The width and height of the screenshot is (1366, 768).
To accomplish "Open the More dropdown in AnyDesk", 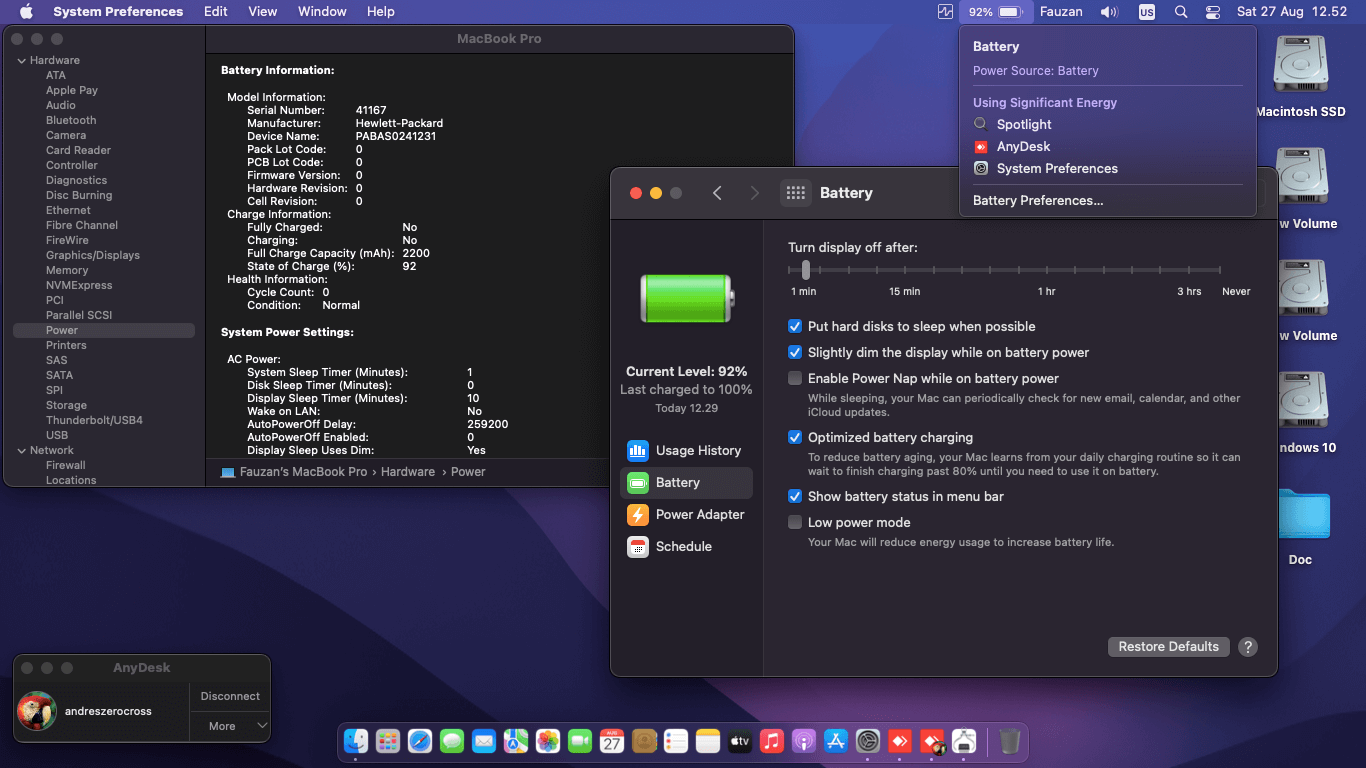I will click(x=230, y=726).
